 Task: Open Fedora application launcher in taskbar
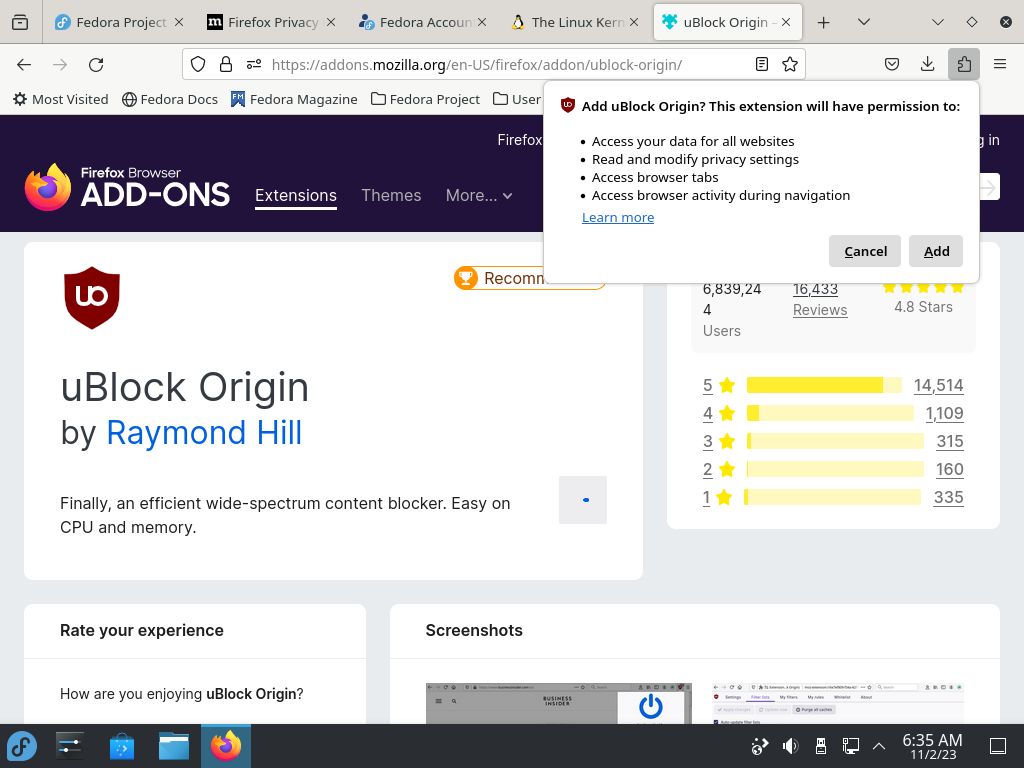click(x=22, y=746)
